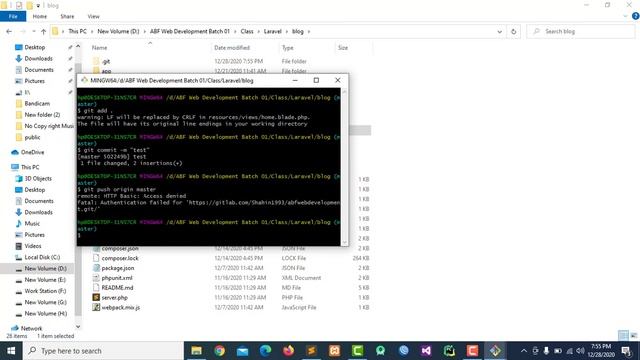Open the Mail app taskbar icon
Image resolution: width=640 pixels, height=360 pixels.
coord(242,351)
